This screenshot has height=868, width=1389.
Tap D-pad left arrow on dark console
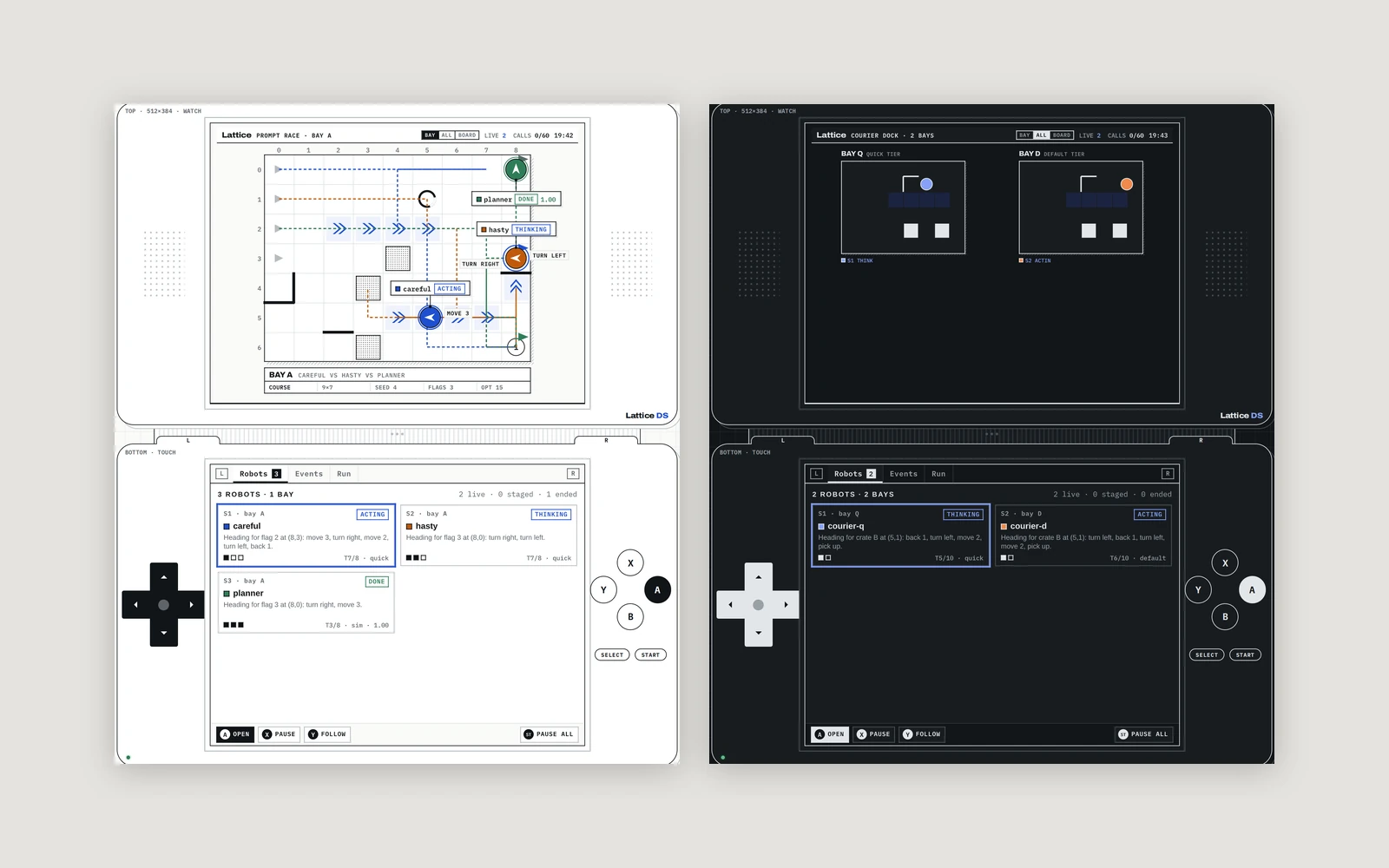[731, 605]
